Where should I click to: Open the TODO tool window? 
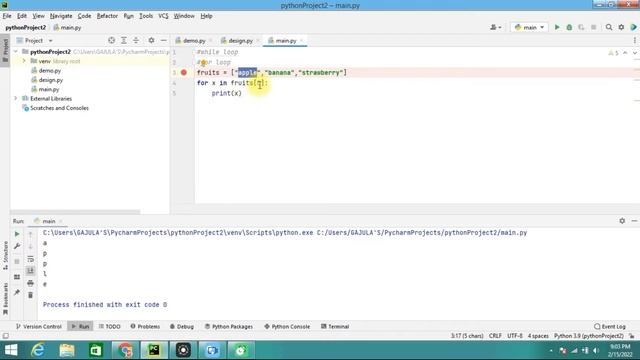pyautogui.click(x=110, y=327)
